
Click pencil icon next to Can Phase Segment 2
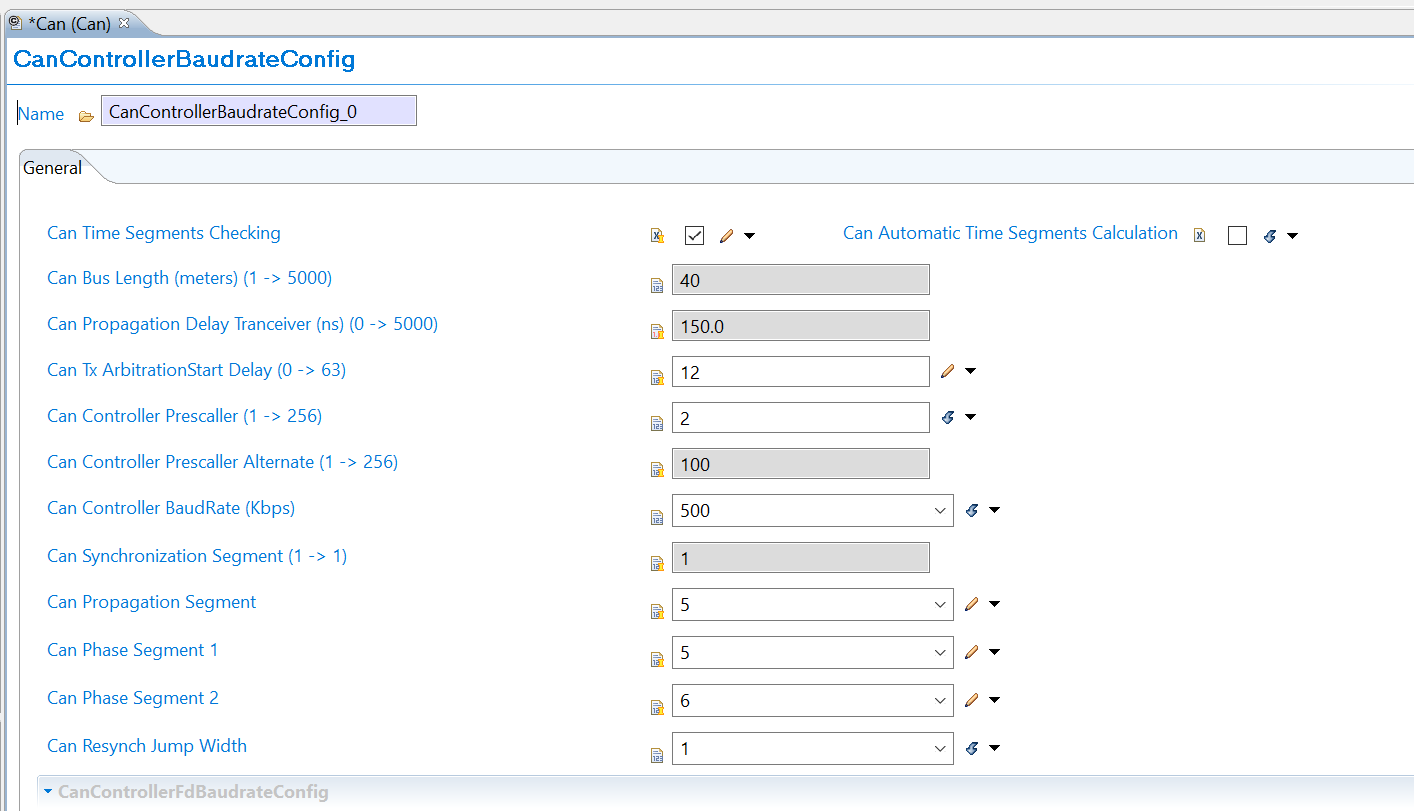(x=971, y=700)
